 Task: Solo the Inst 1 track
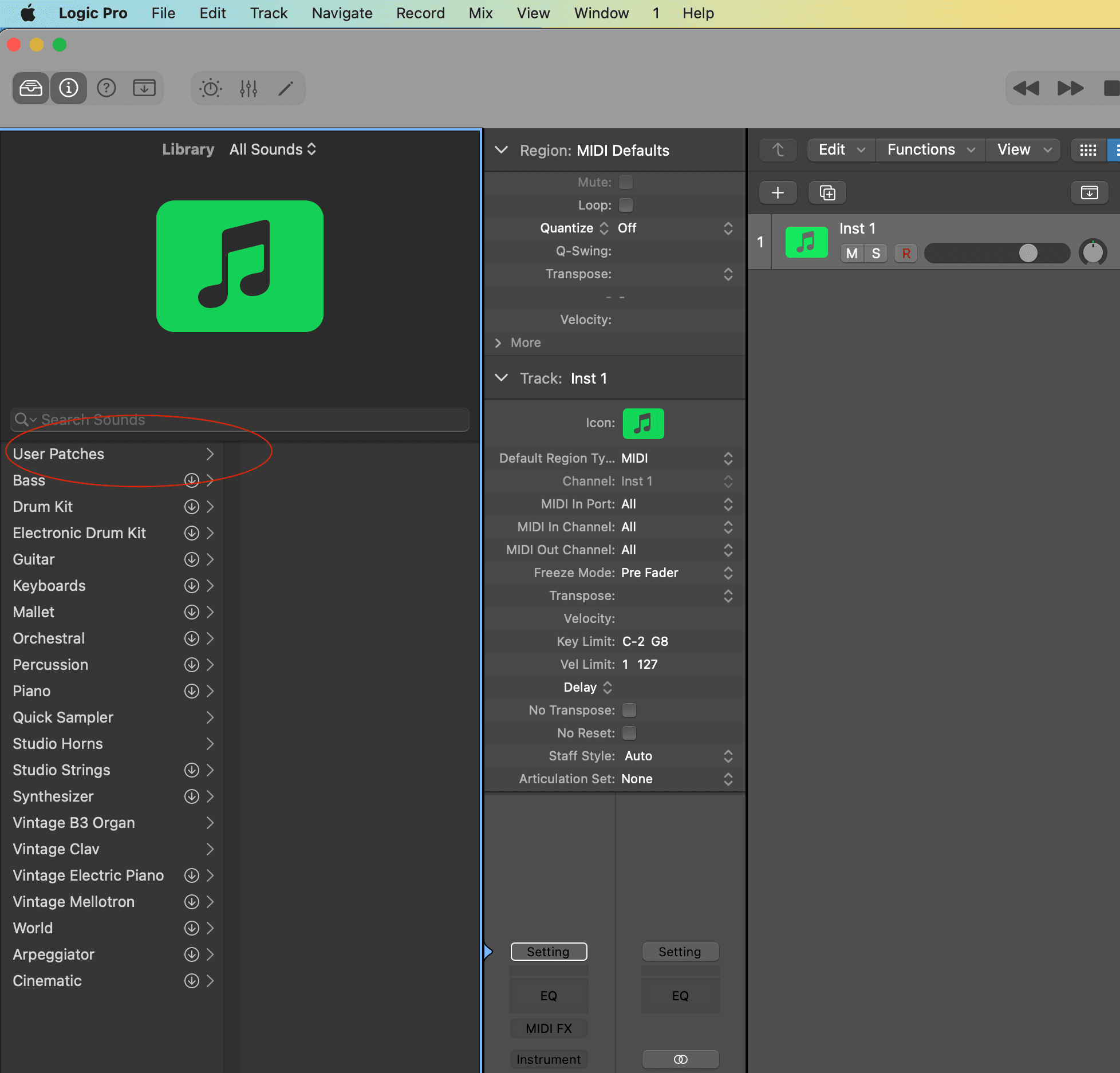point(876,253)
